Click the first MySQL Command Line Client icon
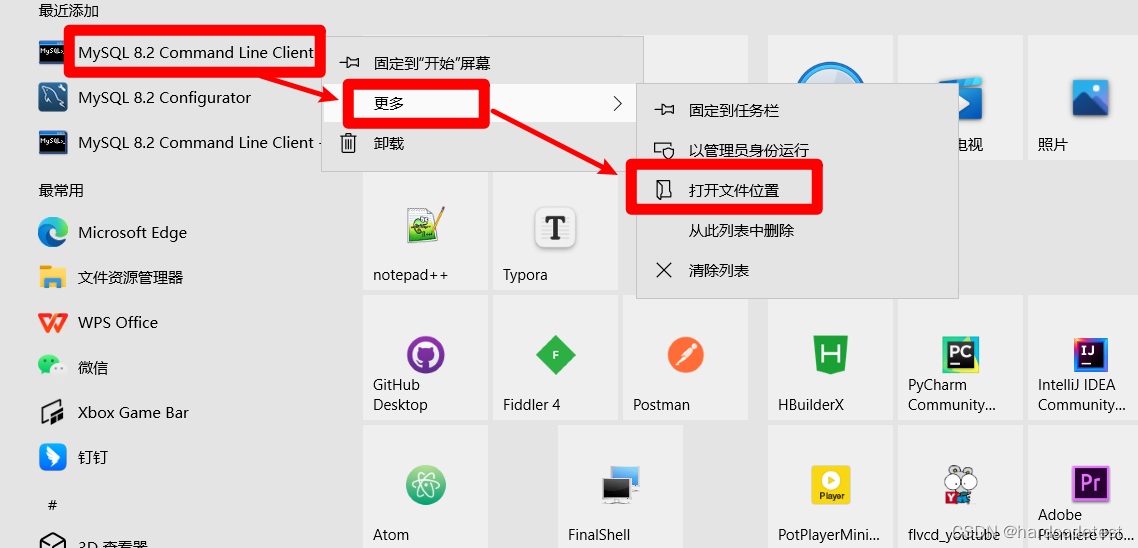This screenshot has width=1138, height=548. pyautogui.click(x=53, y=52)
